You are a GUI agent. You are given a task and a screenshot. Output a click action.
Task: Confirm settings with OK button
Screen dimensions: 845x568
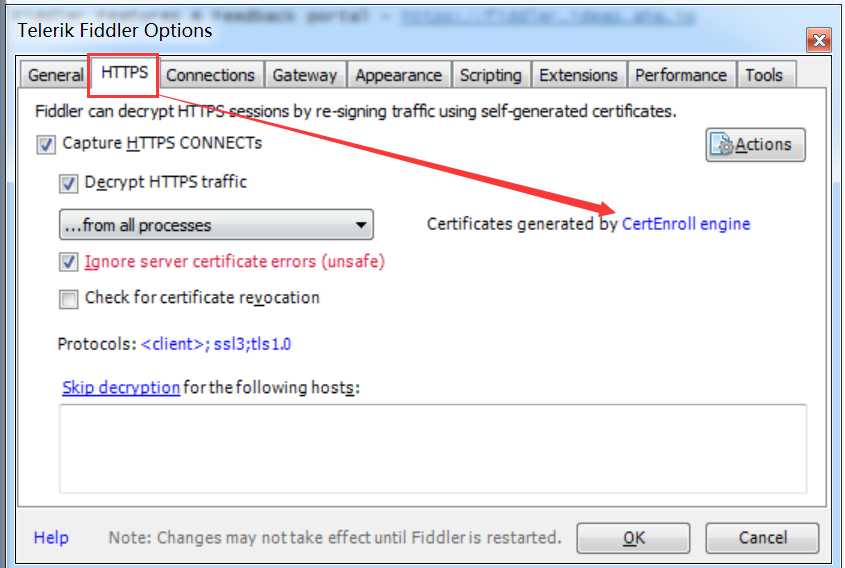point(633,538)
